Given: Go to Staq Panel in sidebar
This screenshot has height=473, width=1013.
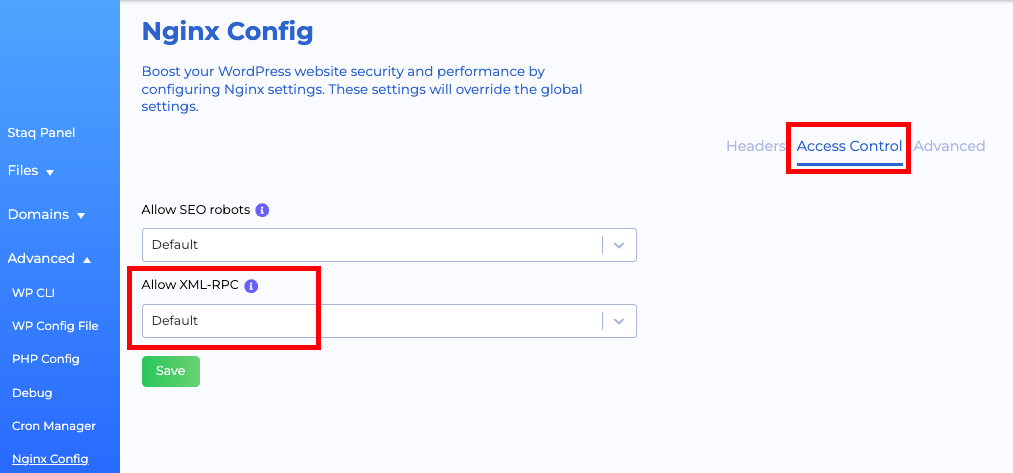Looking at the screenshot, I should 41,133.
